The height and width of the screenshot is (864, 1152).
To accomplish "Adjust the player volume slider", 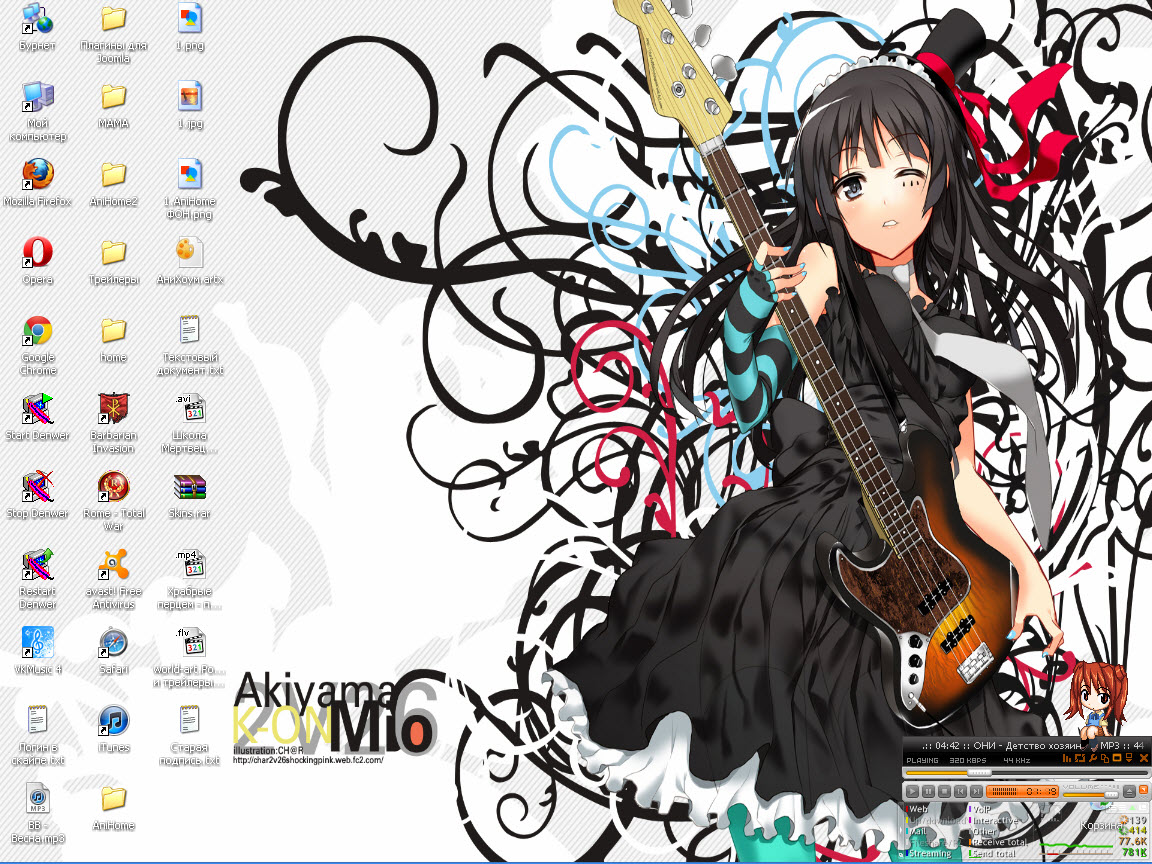I will pos(1091,795).
